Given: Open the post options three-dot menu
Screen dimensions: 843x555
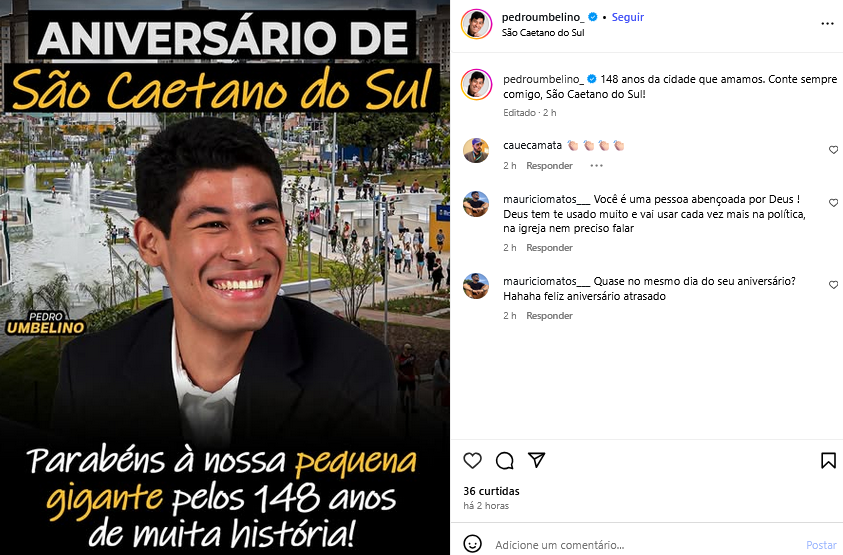Looking at the screenshot, I should pyautogui.click(x=827, y=24).
